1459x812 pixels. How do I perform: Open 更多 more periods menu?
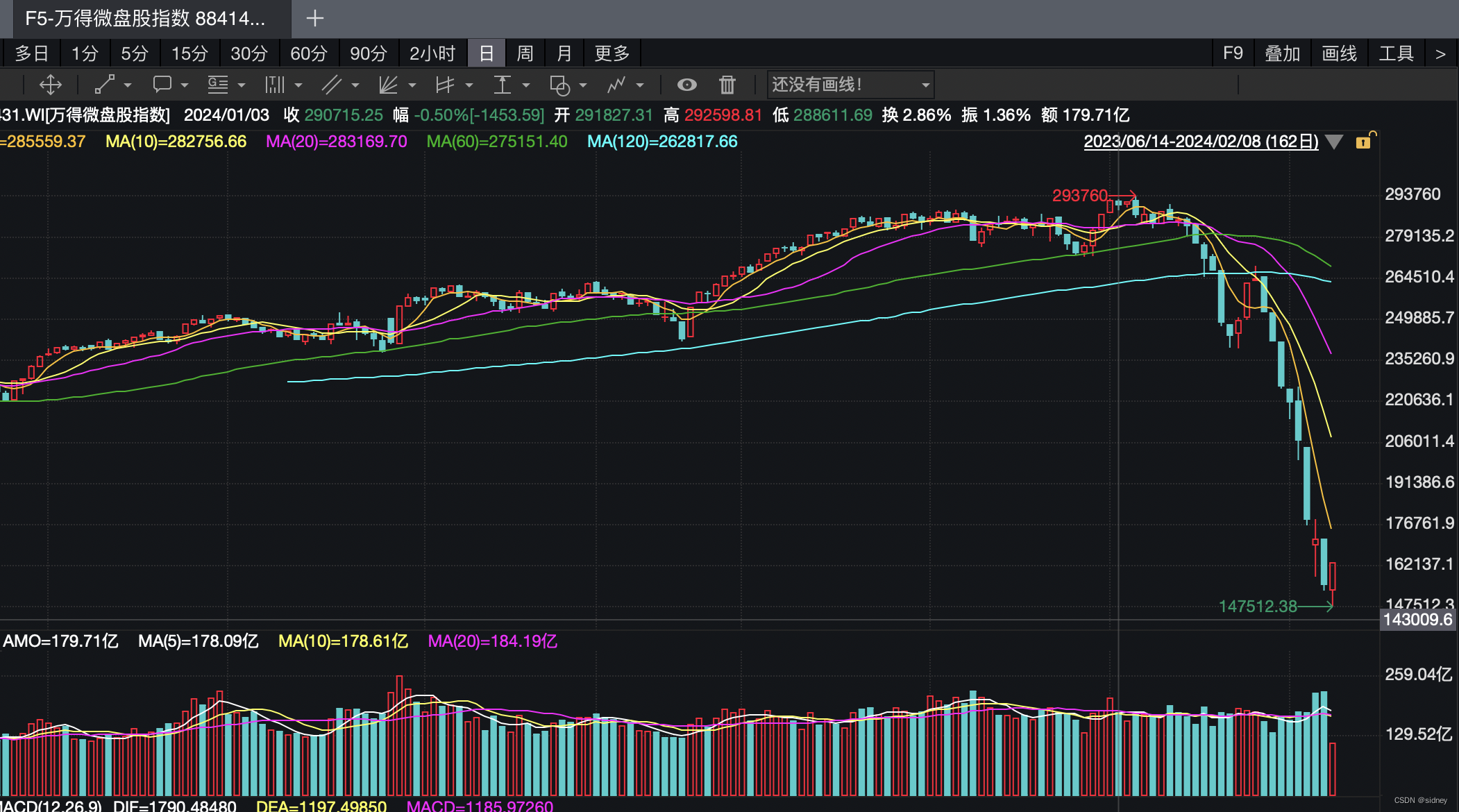[x=612, y=53]
